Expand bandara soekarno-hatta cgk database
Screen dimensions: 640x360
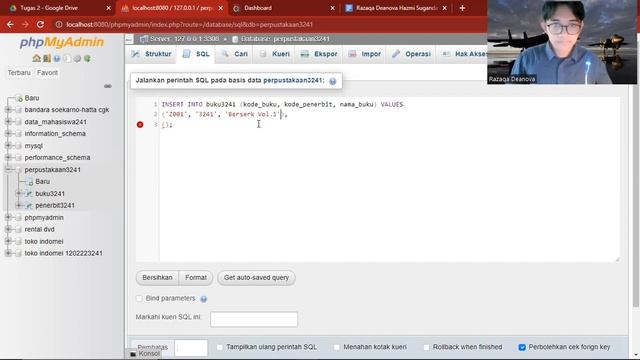tap(8, 110)
